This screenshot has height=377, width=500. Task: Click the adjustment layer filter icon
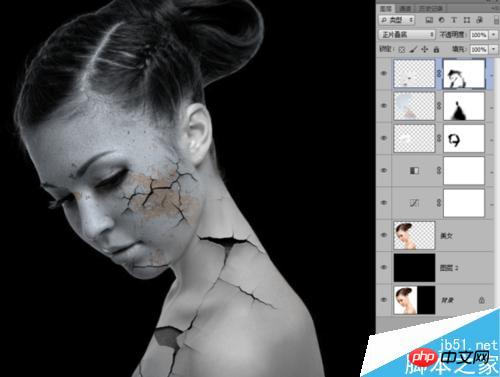pyautogui.click(x=442, y=20)
